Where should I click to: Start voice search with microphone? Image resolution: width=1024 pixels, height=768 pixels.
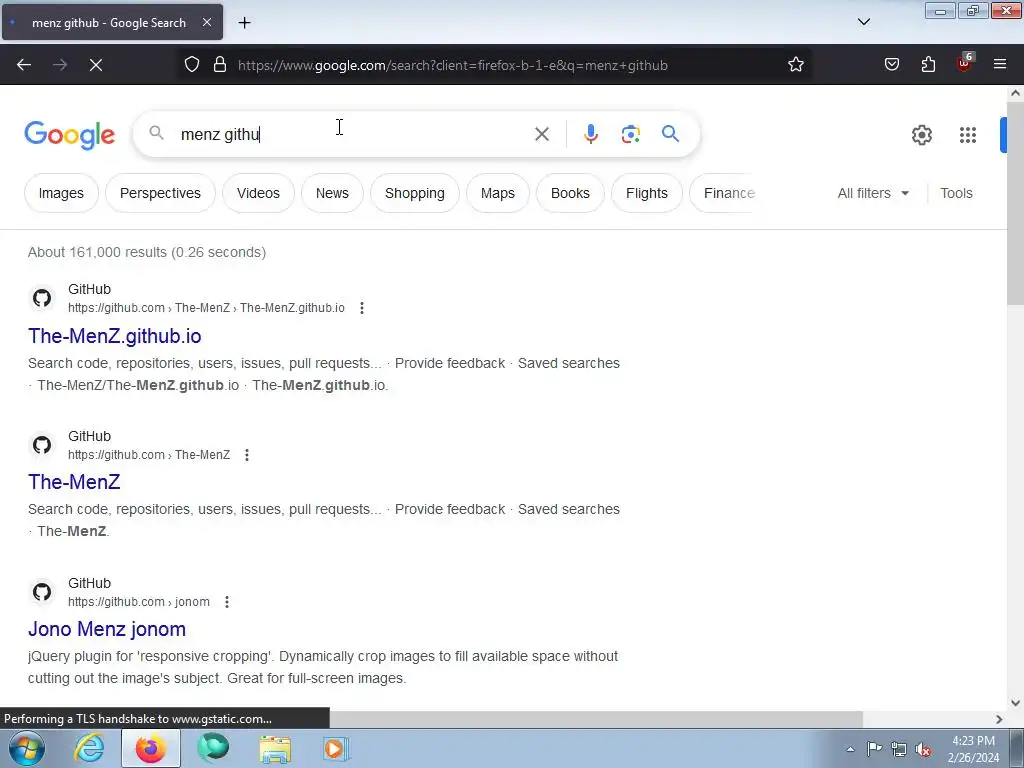click(x=590, y=135)
